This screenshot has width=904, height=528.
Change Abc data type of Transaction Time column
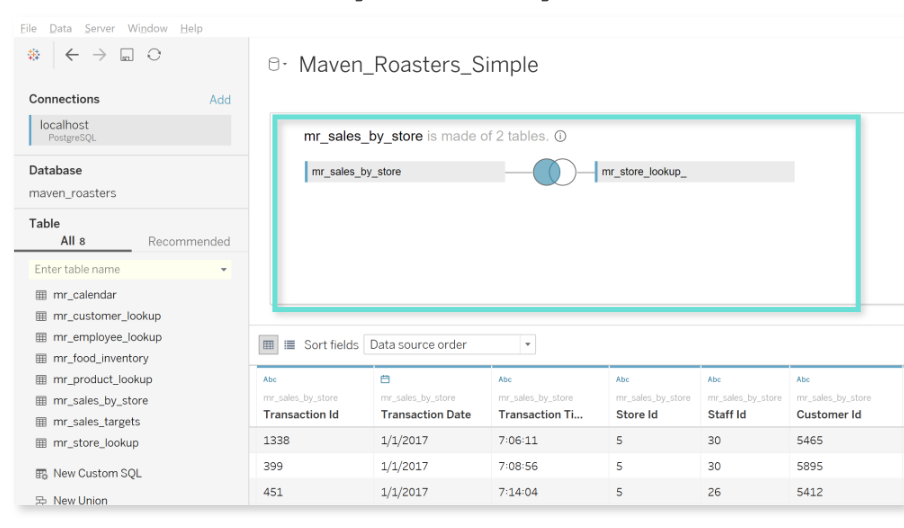point(505,379)
